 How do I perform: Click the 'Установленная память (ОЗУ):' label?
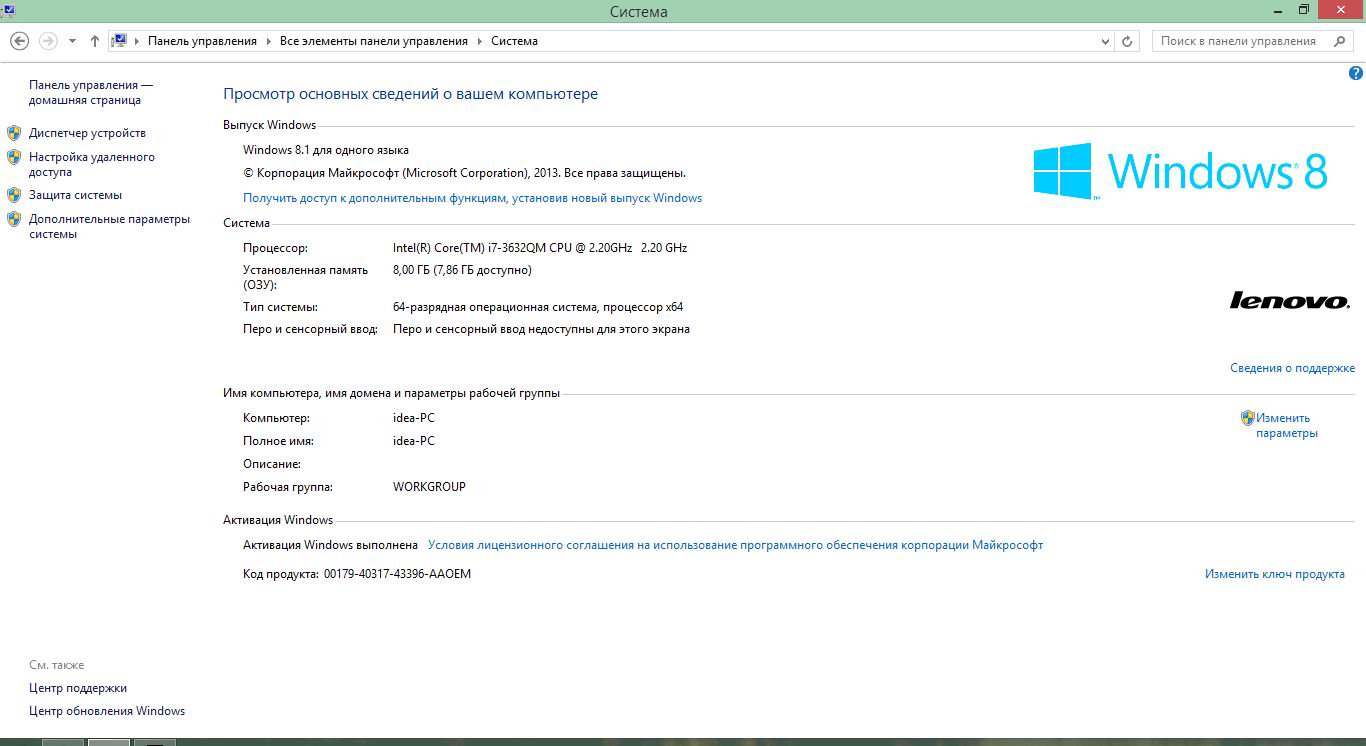pos(305,277)
